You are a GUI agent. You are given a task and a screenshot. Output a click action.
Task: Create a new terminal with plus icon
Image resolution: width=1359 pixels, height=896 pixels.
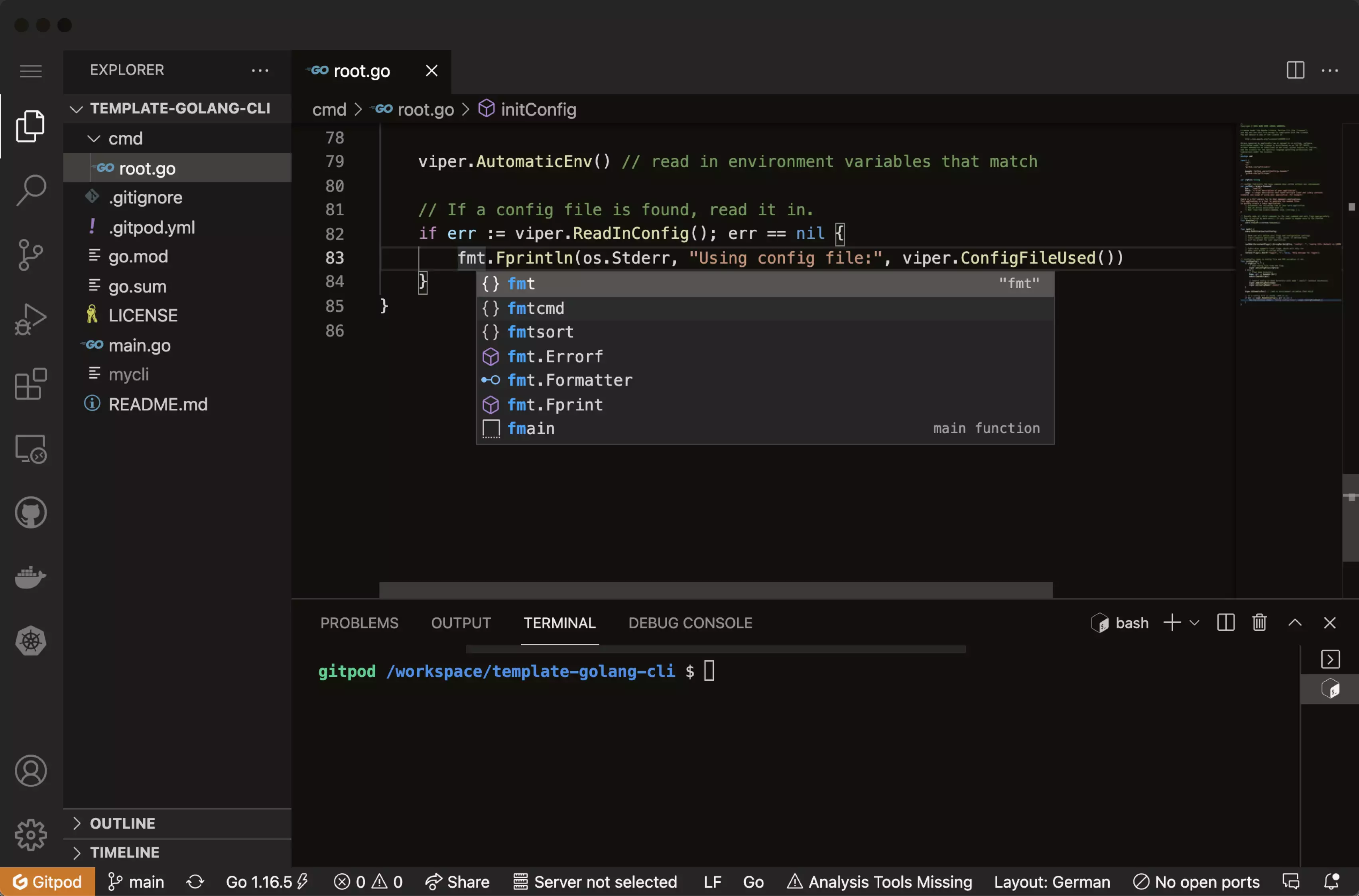1172,622
